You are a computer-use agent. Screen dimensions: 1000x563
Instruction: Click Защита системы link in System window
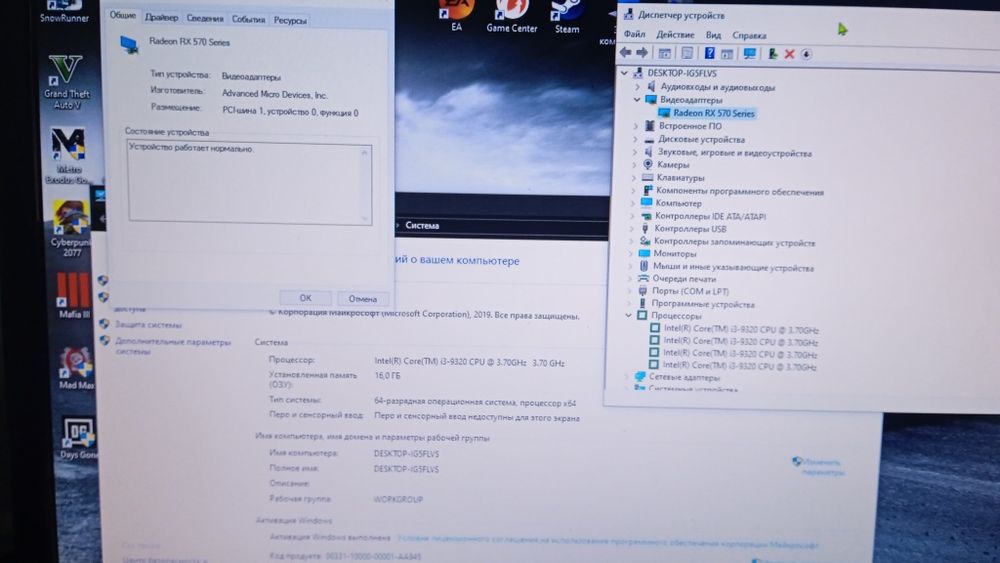pyautogui.click(x=148, y=325)
